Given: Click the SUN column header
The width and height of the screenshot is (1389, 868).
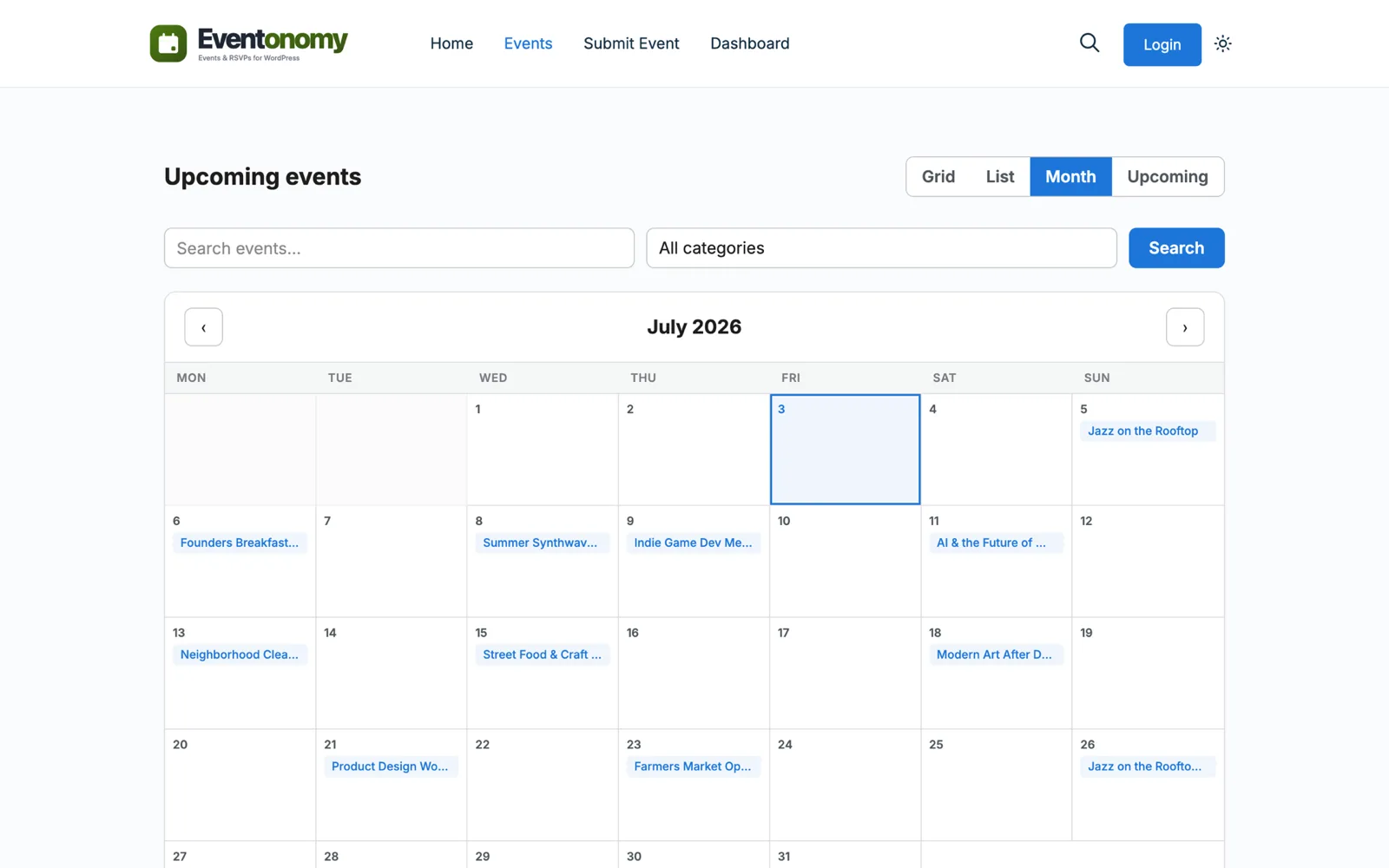Looking at the screenshot, I should coord(1096,378).
